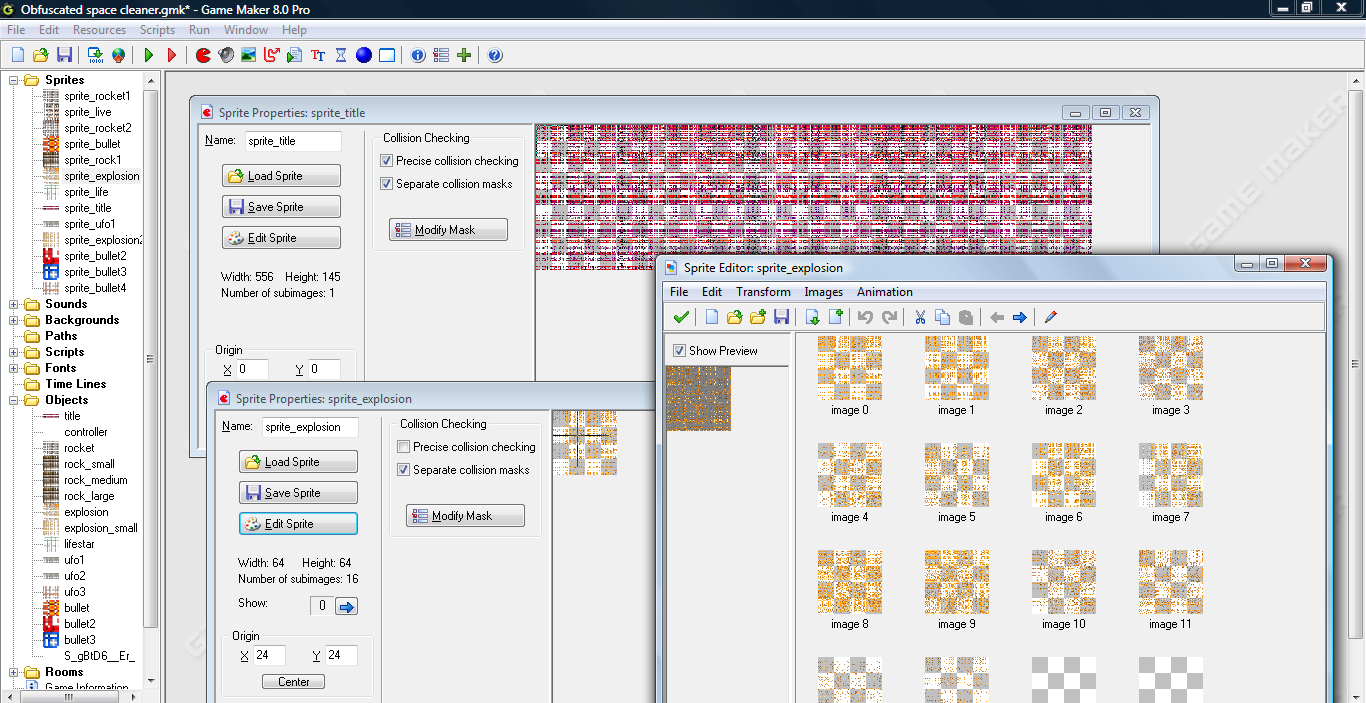Open Game Information via blue info icon
Image resolution: width=1366 pixels, height=703 pixels.
[x=418, y=55]
